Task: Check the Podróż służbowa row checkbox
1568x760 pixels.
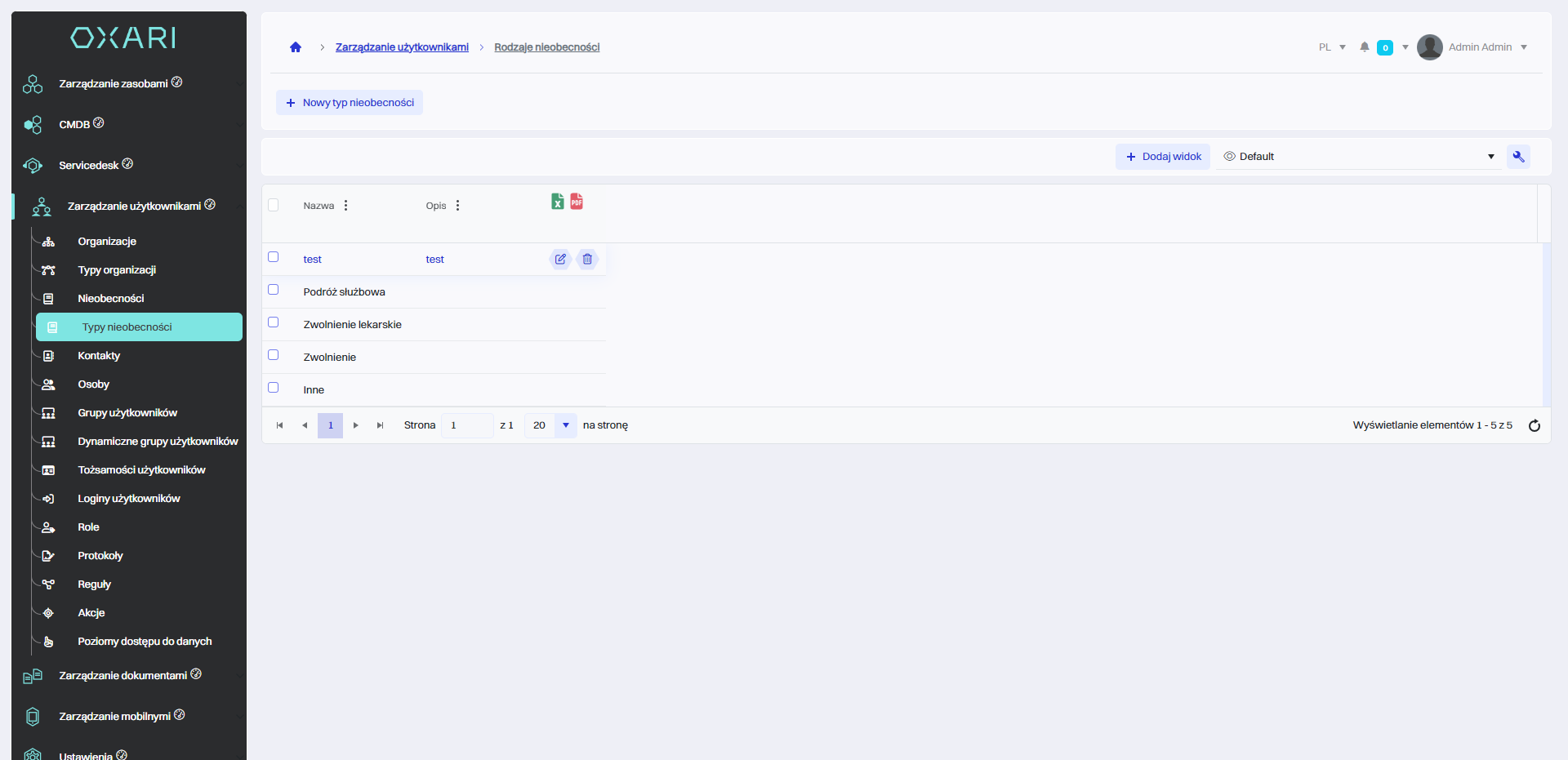Action: pyautogui.click(x=274, y=290)
